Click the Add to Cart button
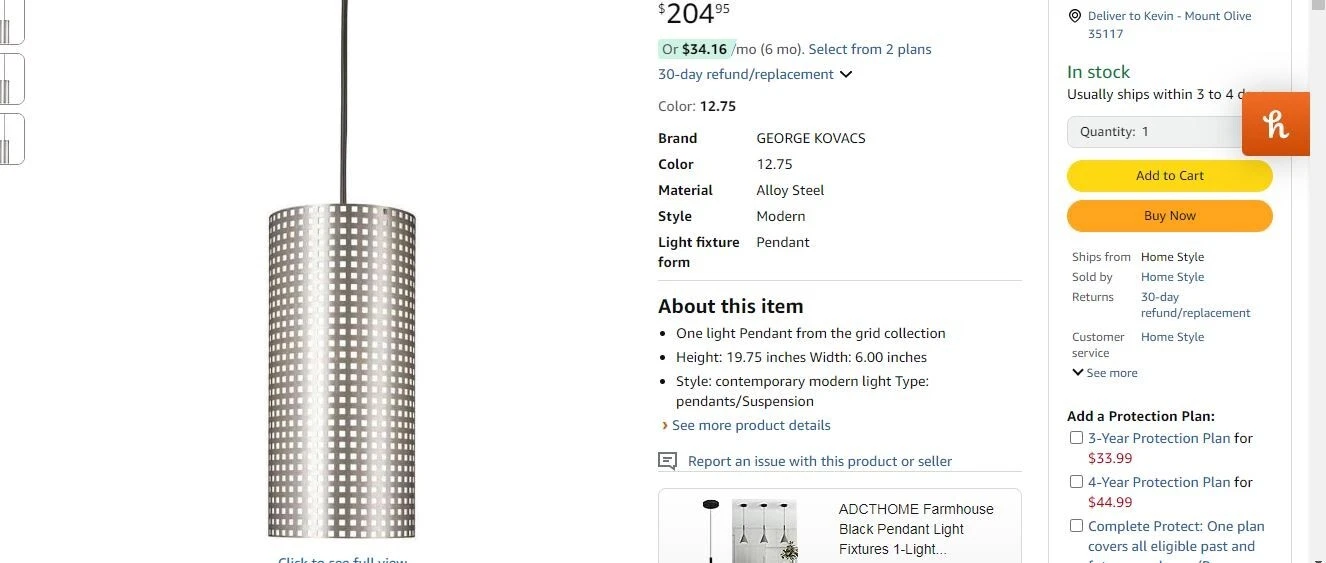The height and width of the screenshot is (563, 1326). coord(1169,176)
